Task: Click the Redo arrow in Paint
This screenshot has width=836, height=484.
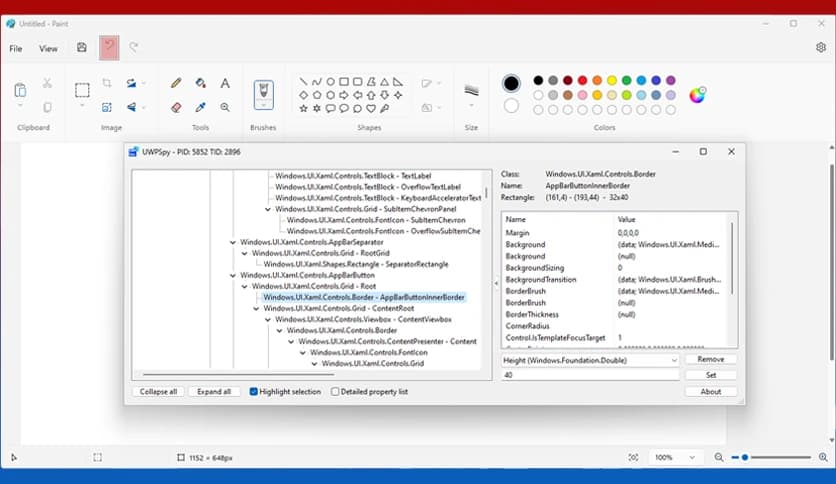Action: (134, 47)
